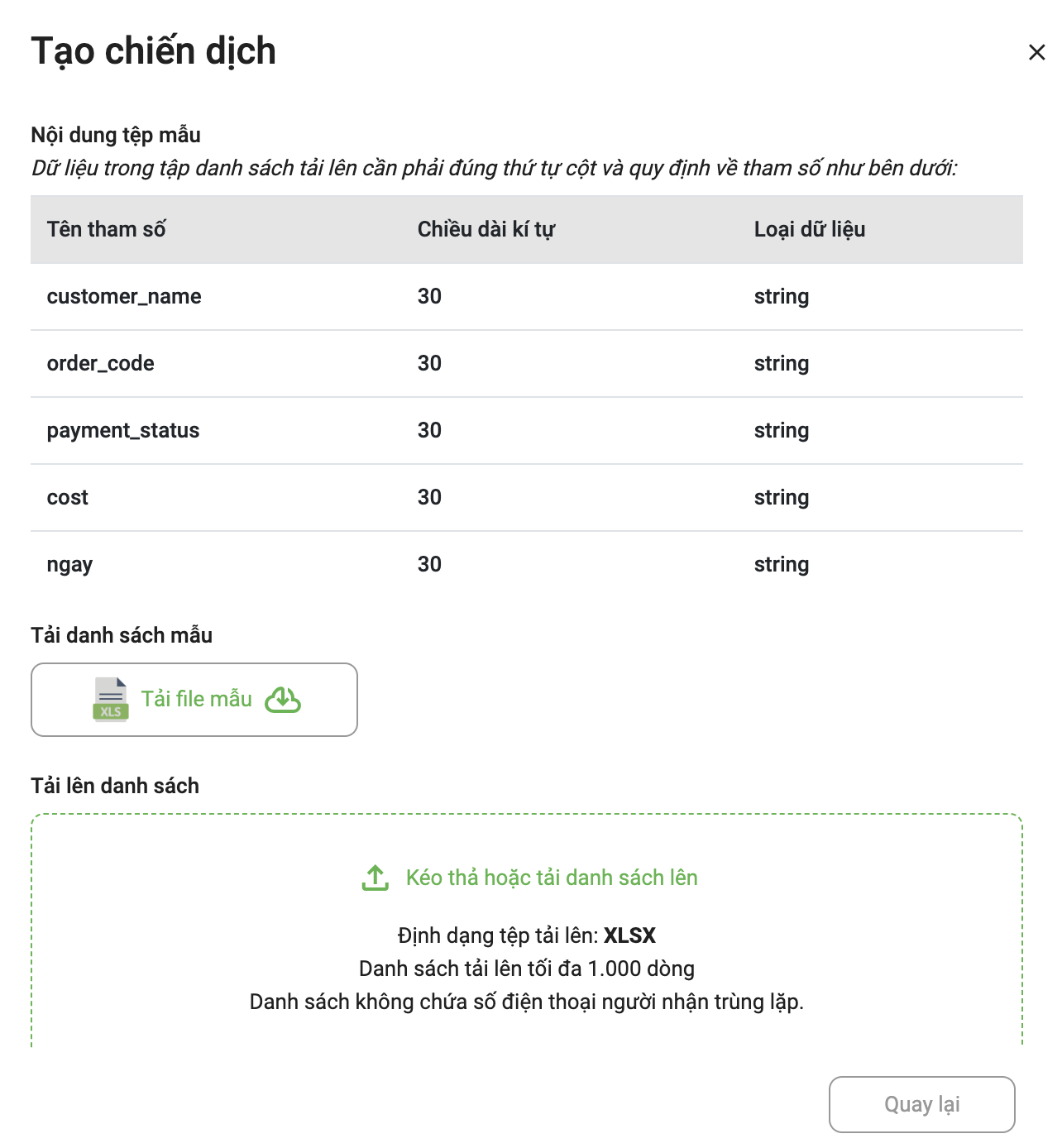Close the Tạo chiến dịch dialog
Image resolution: width=1062 pixels, height=1148 pixels.
click(1036, 52)
